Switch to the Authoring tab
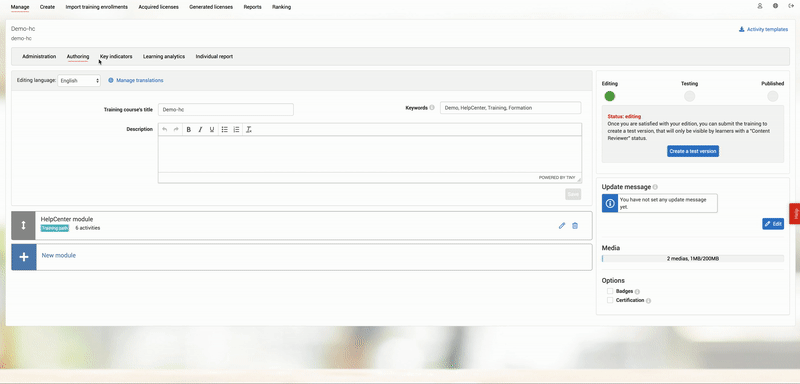This screenshot has height=384, width=800. pyautogui.click(x=78, y=57)
